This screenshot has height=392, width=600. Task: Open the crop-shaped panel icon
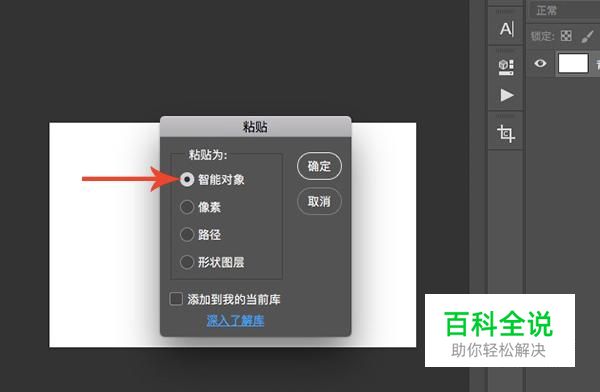(506, 134)
